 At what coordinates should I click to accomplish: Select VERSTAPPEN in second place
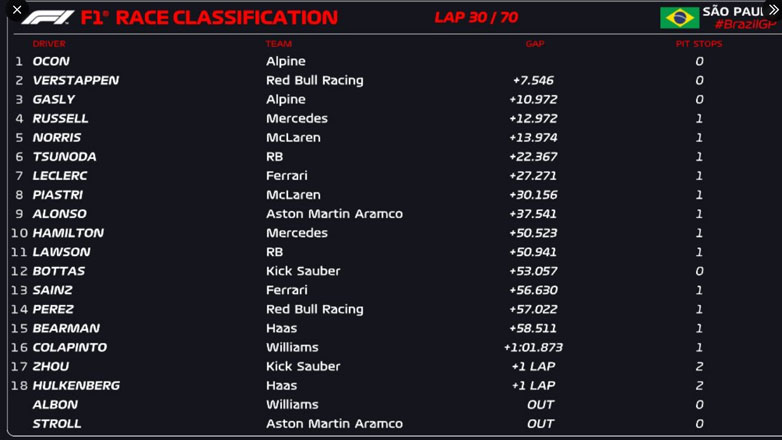pyautogui.click(x=75, y=81)
